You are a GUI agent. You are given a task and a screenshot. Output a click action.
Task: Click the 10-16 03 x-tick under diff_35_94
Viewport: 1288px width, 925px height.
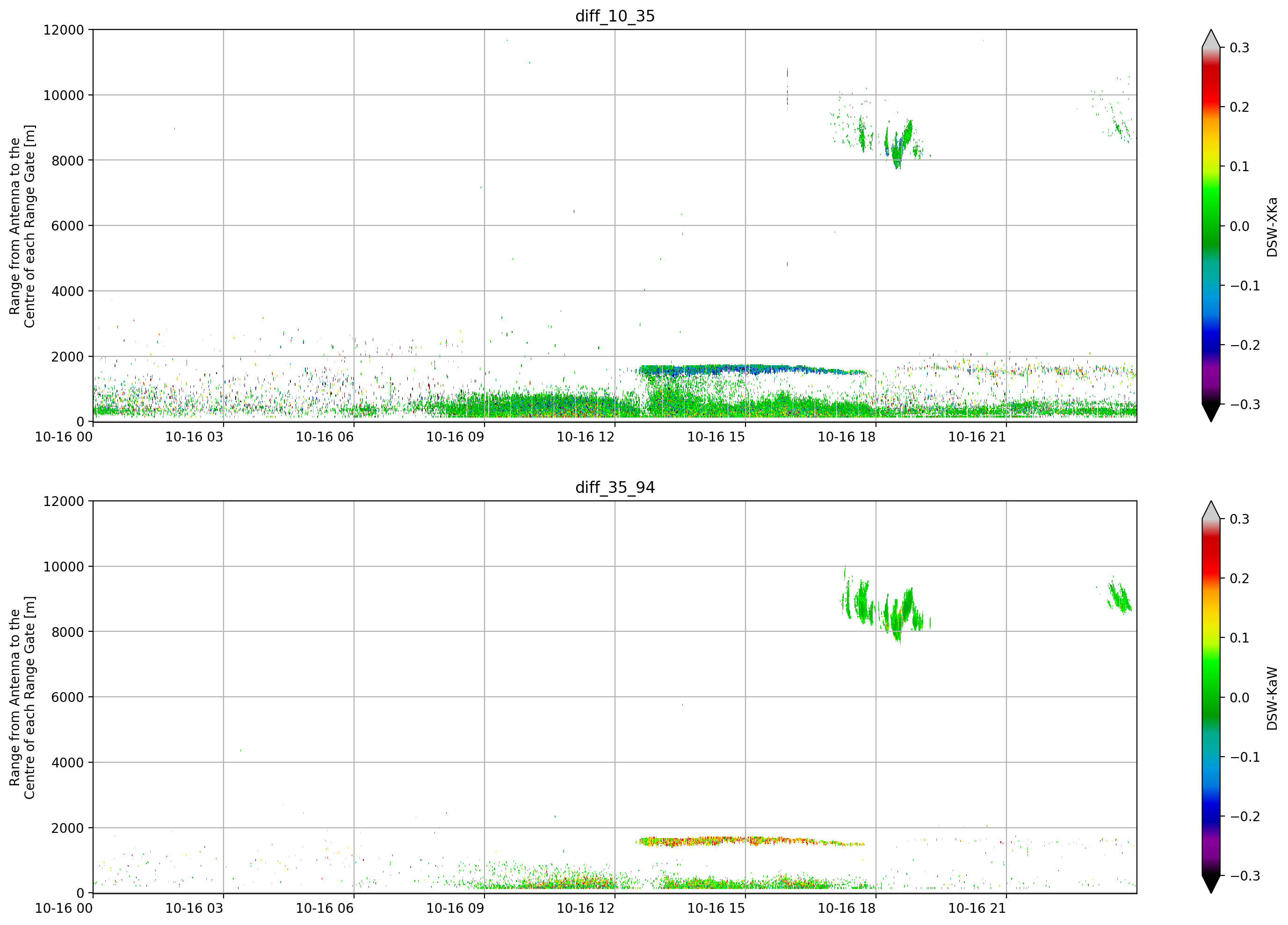coord(194,908)
